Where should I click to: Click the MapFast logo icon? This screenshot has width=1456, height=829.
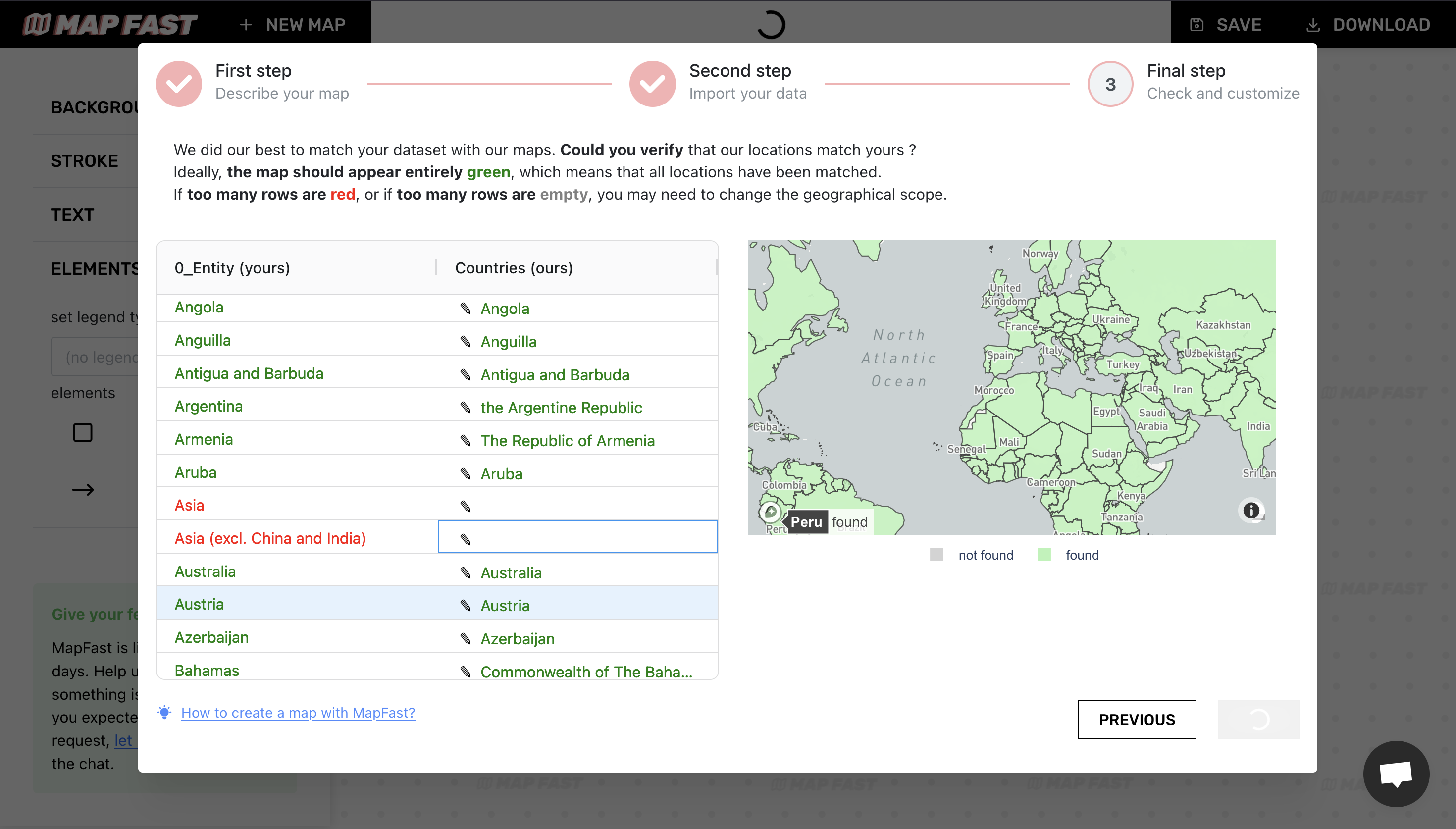pyautogui.click(x=30, y=23)
